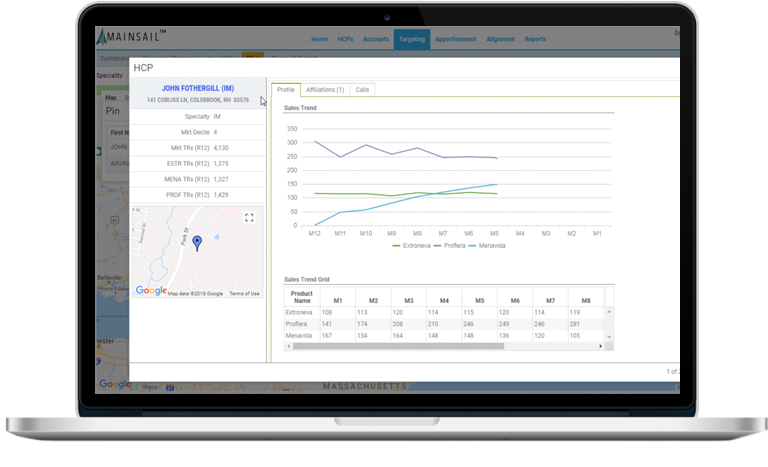768x467 pixels.
Task: Open the Apportionment menu
Action: 457,39
